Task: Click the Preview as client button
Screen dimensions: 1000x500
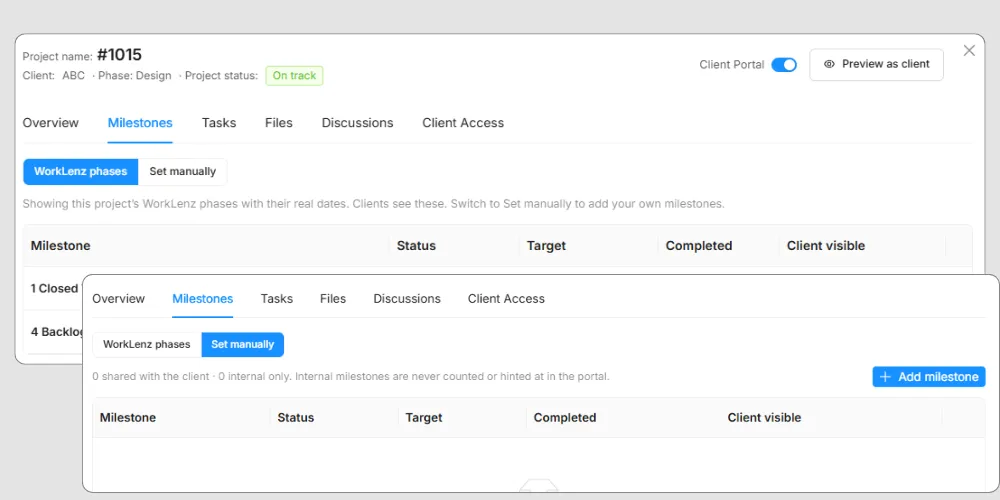Action: (x=876, y=64)
